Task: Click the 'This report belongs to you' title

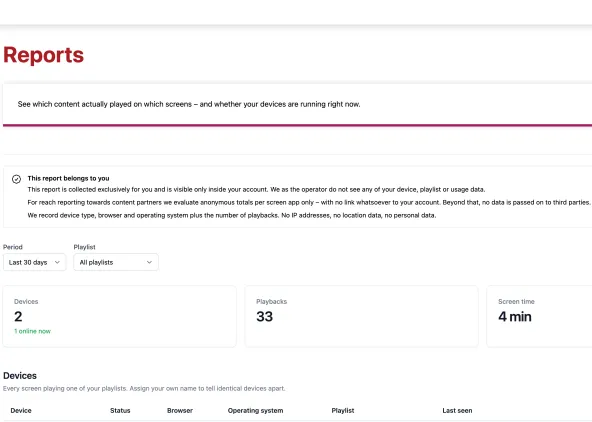Action: 68,179
